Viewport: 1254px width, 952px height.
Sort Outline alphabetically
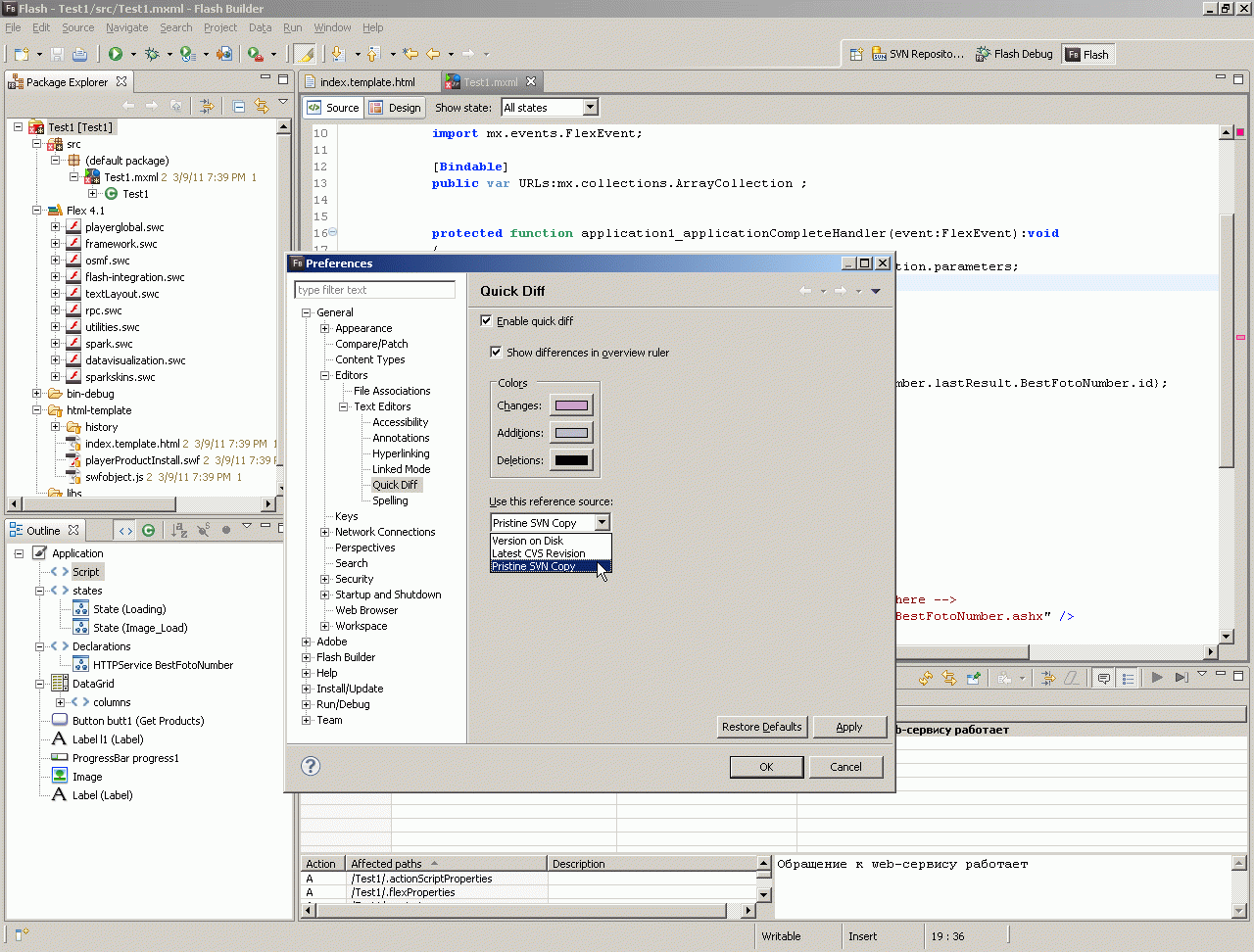(x=179, y=530)
